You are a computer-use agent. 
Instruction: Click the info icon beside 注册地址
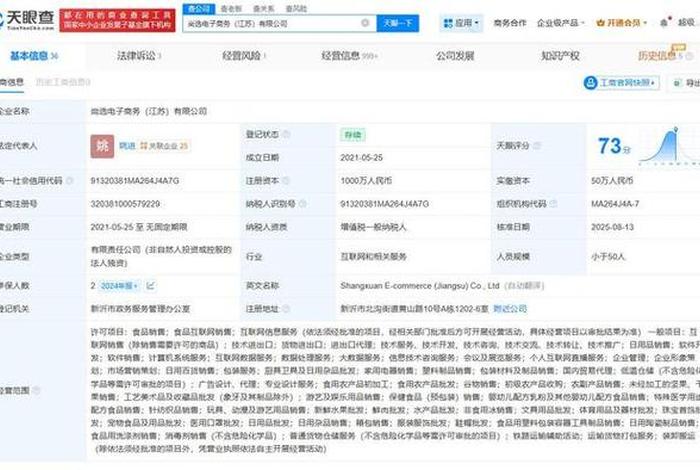286,308
